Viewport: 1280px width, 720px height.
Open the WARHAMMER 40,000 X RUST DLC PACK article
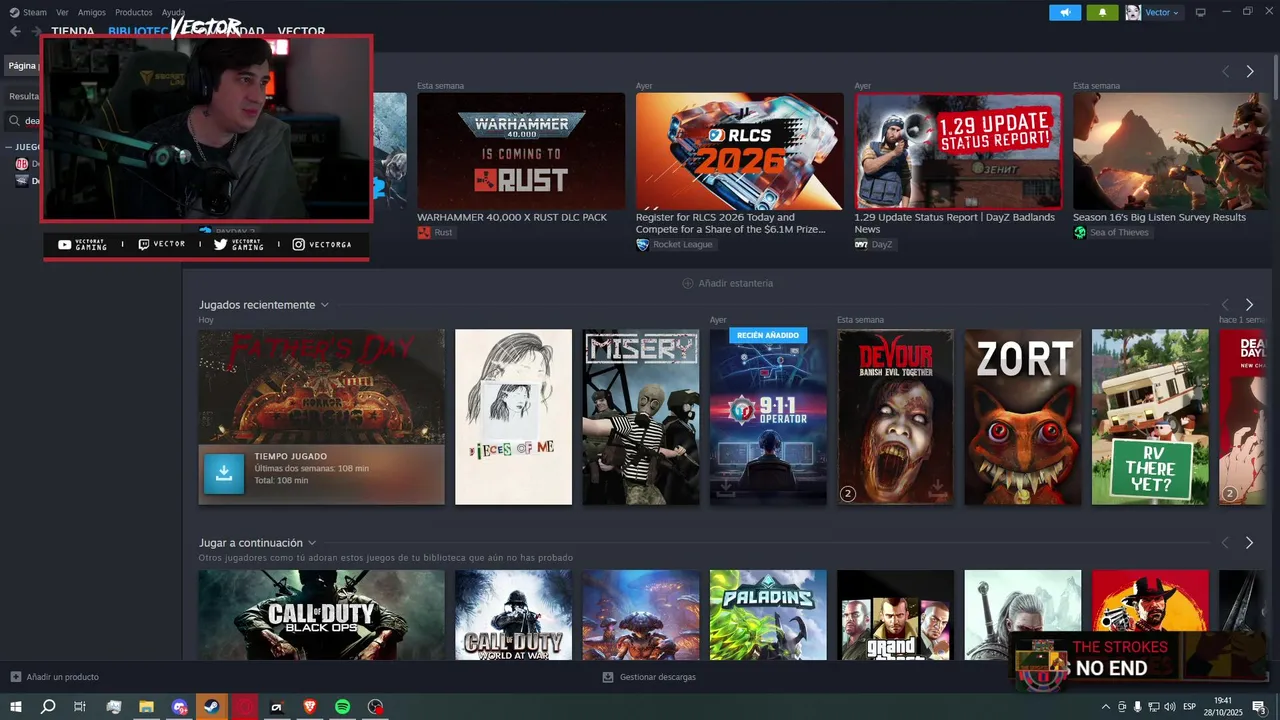[521, 151]
